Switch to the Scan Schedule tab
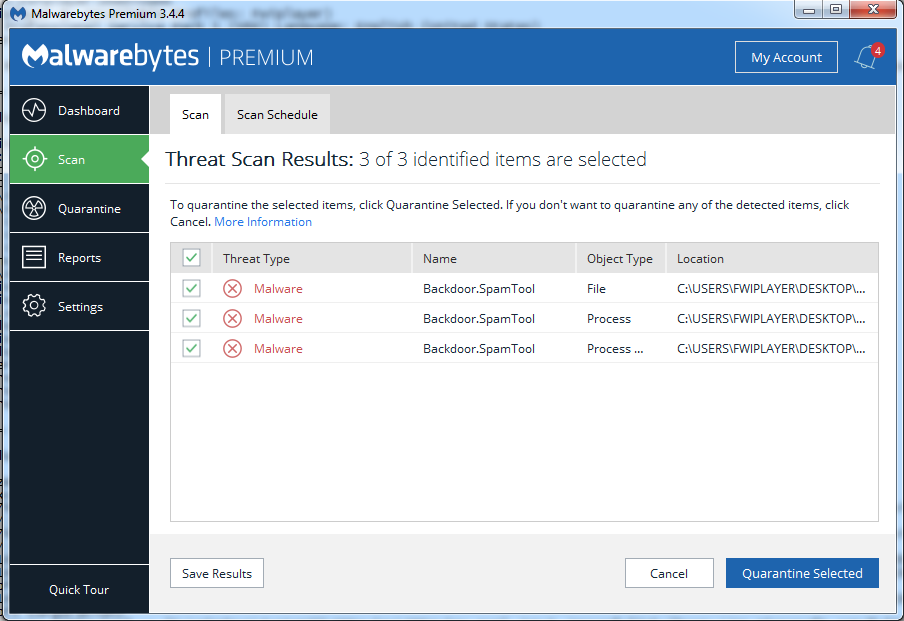This screenshot has height=621, width=904. [277, 115]
